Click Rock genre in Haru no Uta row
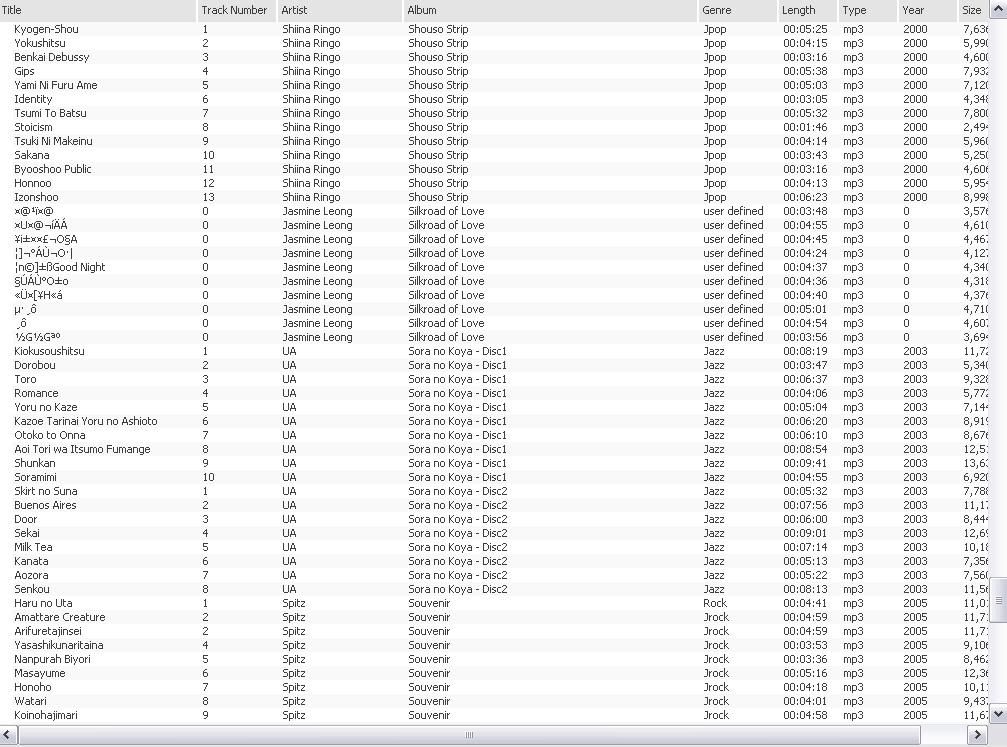Viewport: 1007px width, 747px height. [x=715, y=603]
